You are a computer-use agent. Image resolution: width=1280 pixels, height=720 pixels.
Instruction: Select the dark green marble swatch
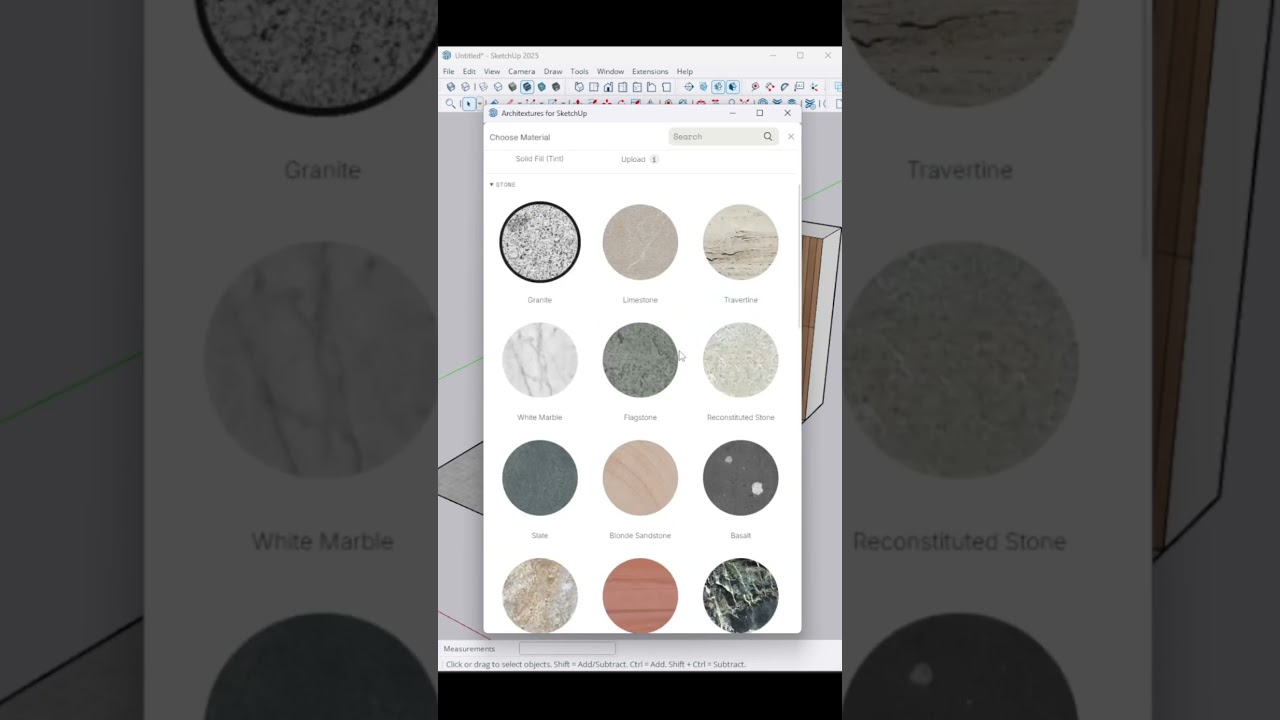[741, 595]
